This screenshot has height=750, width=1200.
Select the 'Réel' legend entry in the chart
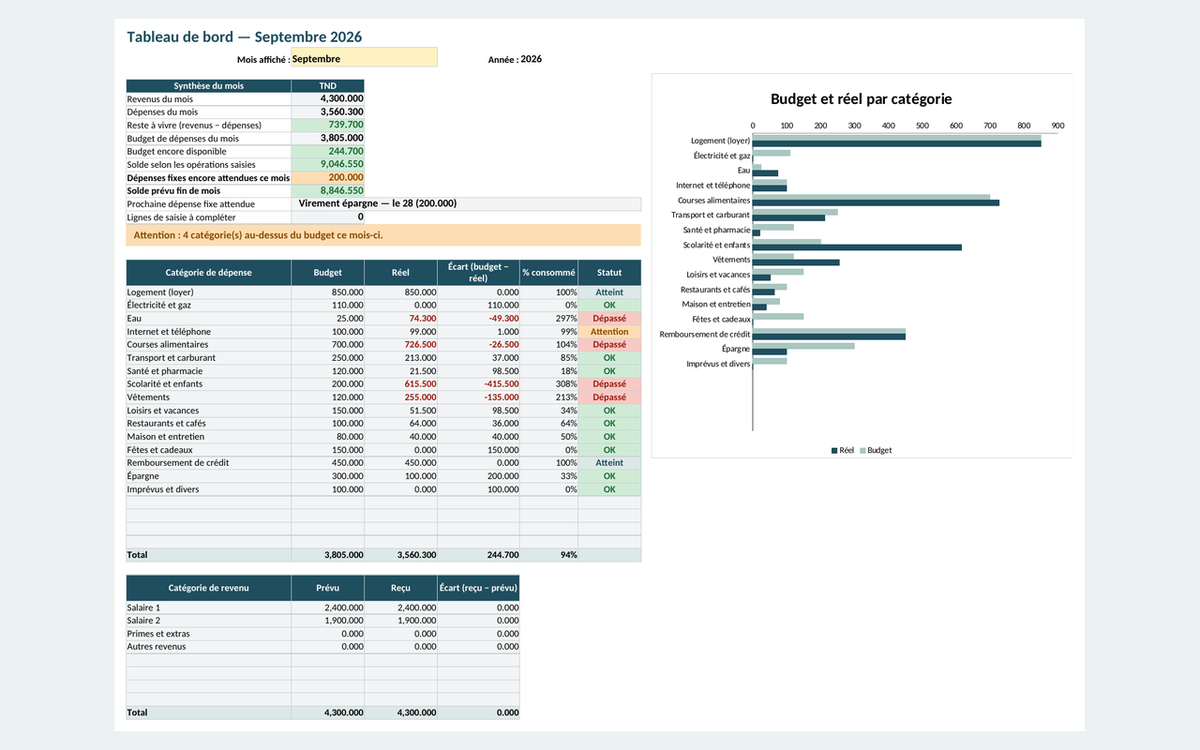842,450
